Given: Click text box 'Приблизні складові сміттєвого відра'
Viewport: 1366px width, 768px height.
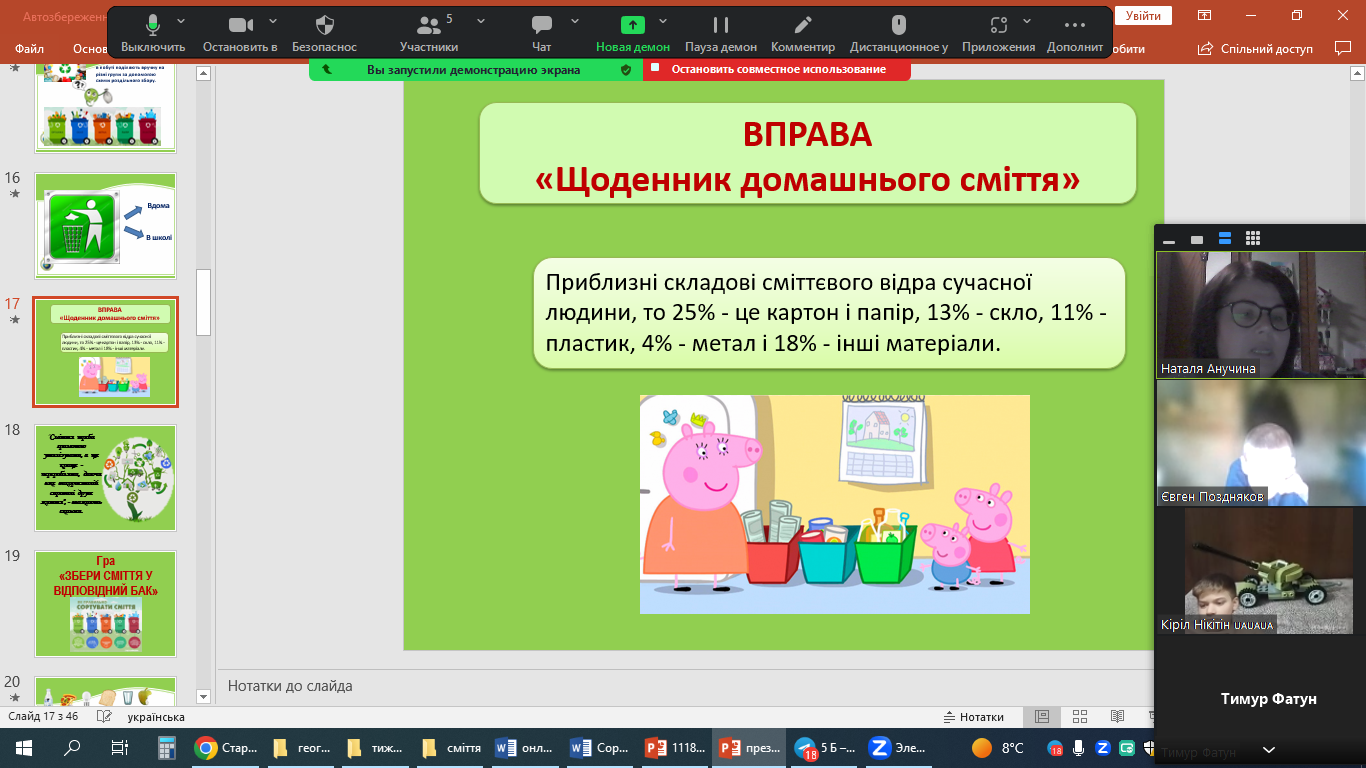Looking at the screenshot, I should tap(829, 313).
